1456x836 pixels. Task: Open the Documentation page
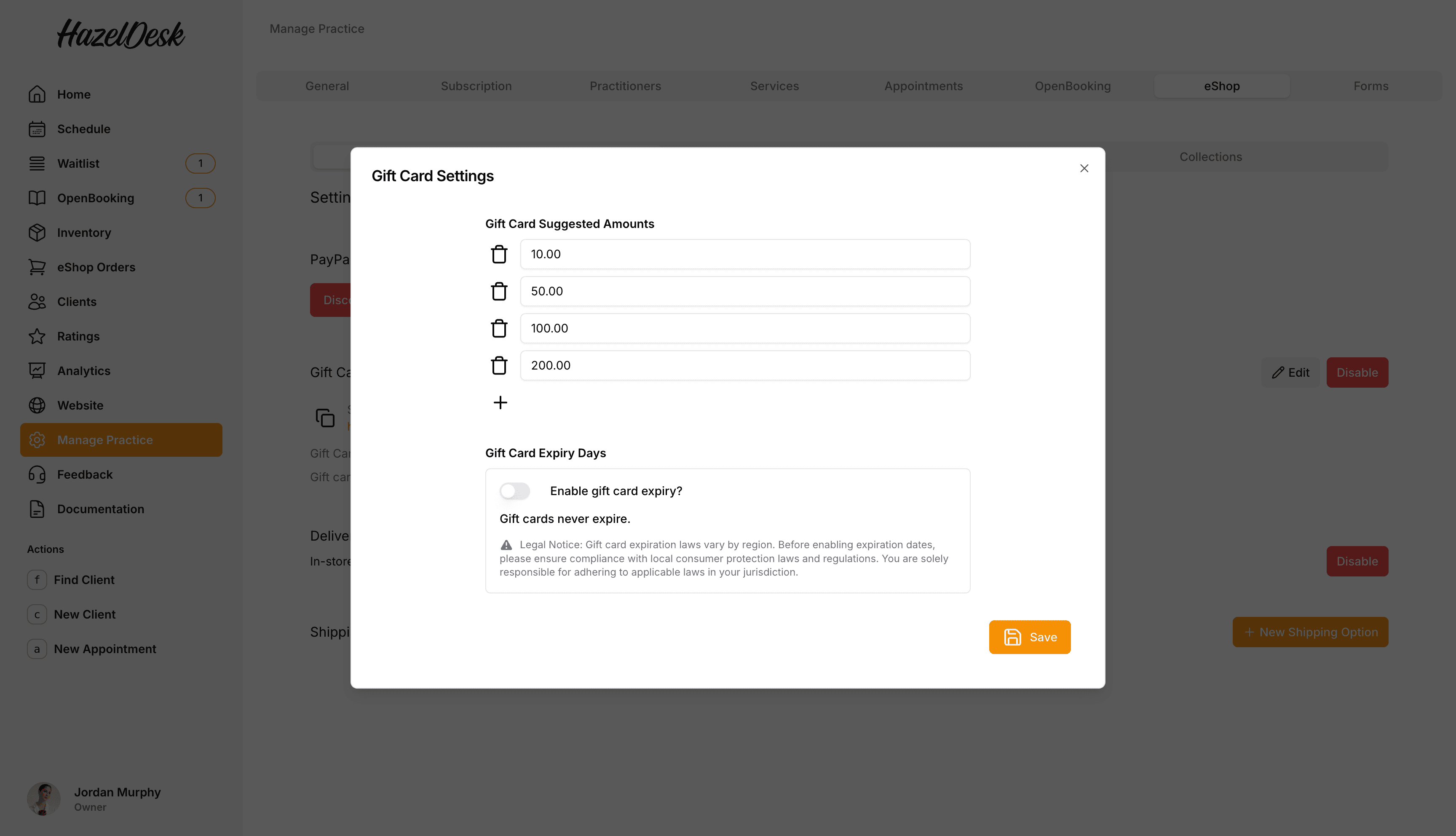point(100,509)
